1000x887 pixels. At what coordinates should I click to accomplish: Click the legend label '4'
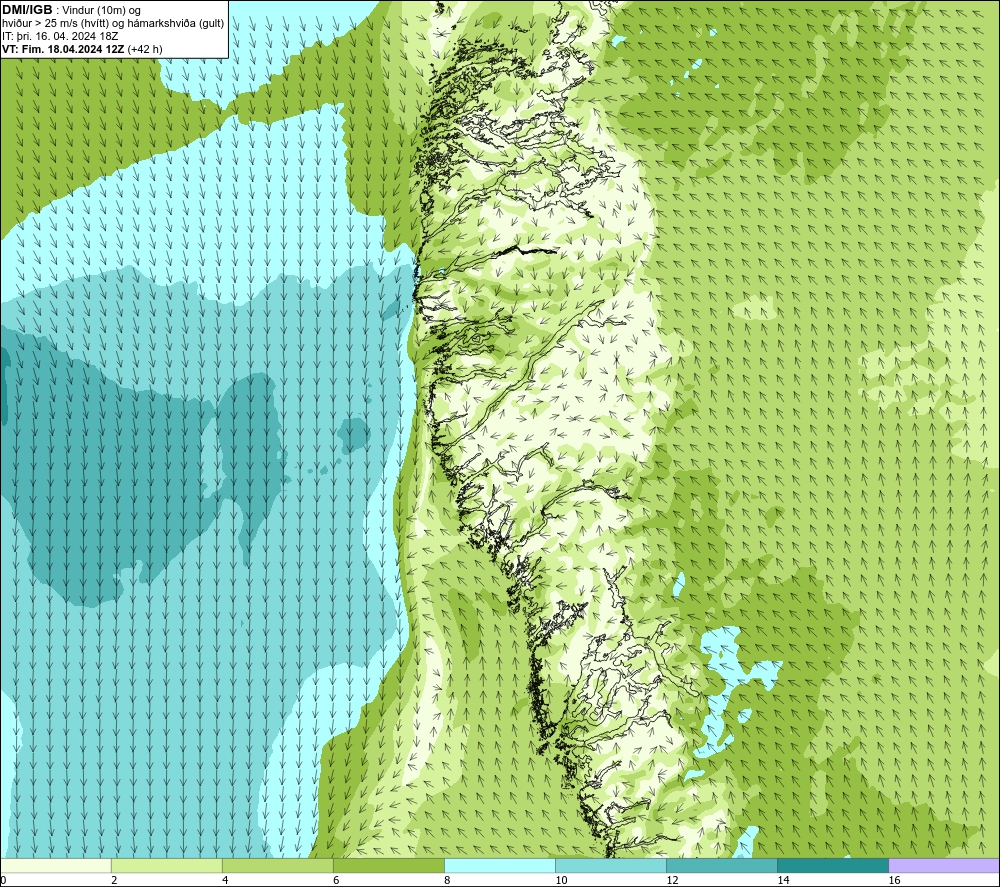(x=225, y=881)
